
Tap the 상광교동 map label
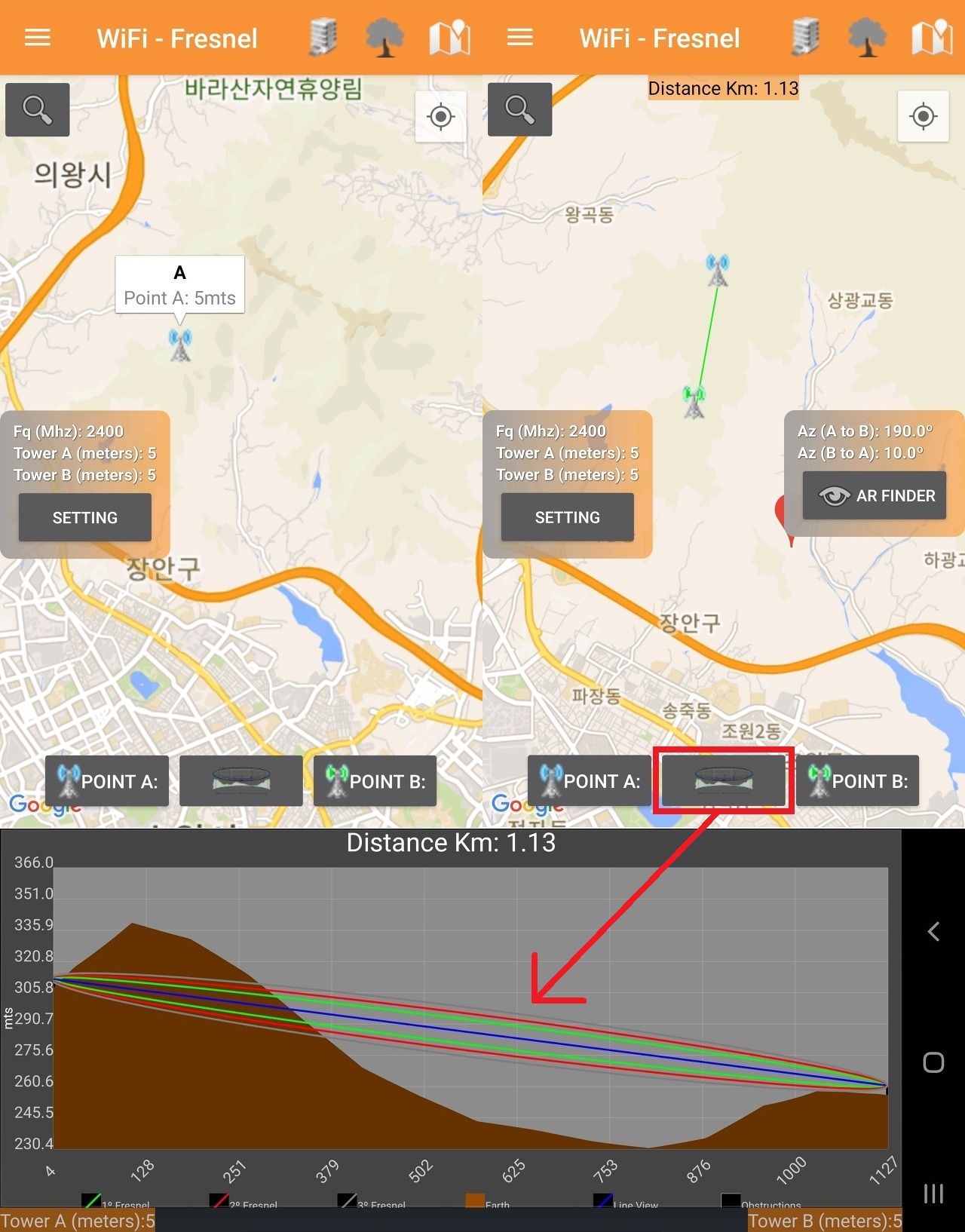pyautogui.click(x=860, y=301)
